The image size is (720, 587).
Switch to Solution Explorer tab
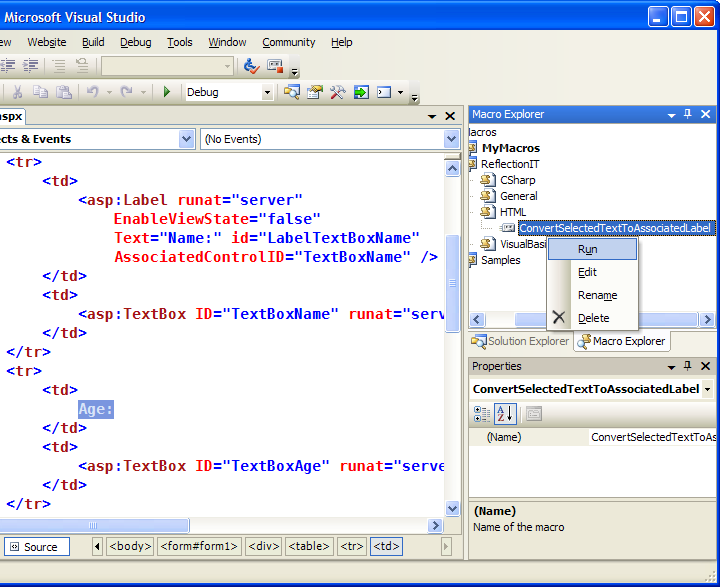click(520, 341)
